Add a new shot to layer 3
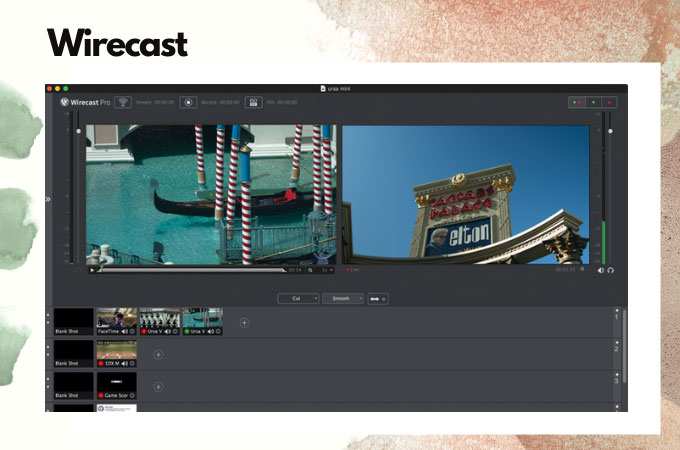The width and height of the screenshot is (680, 450). pos(158,386)
